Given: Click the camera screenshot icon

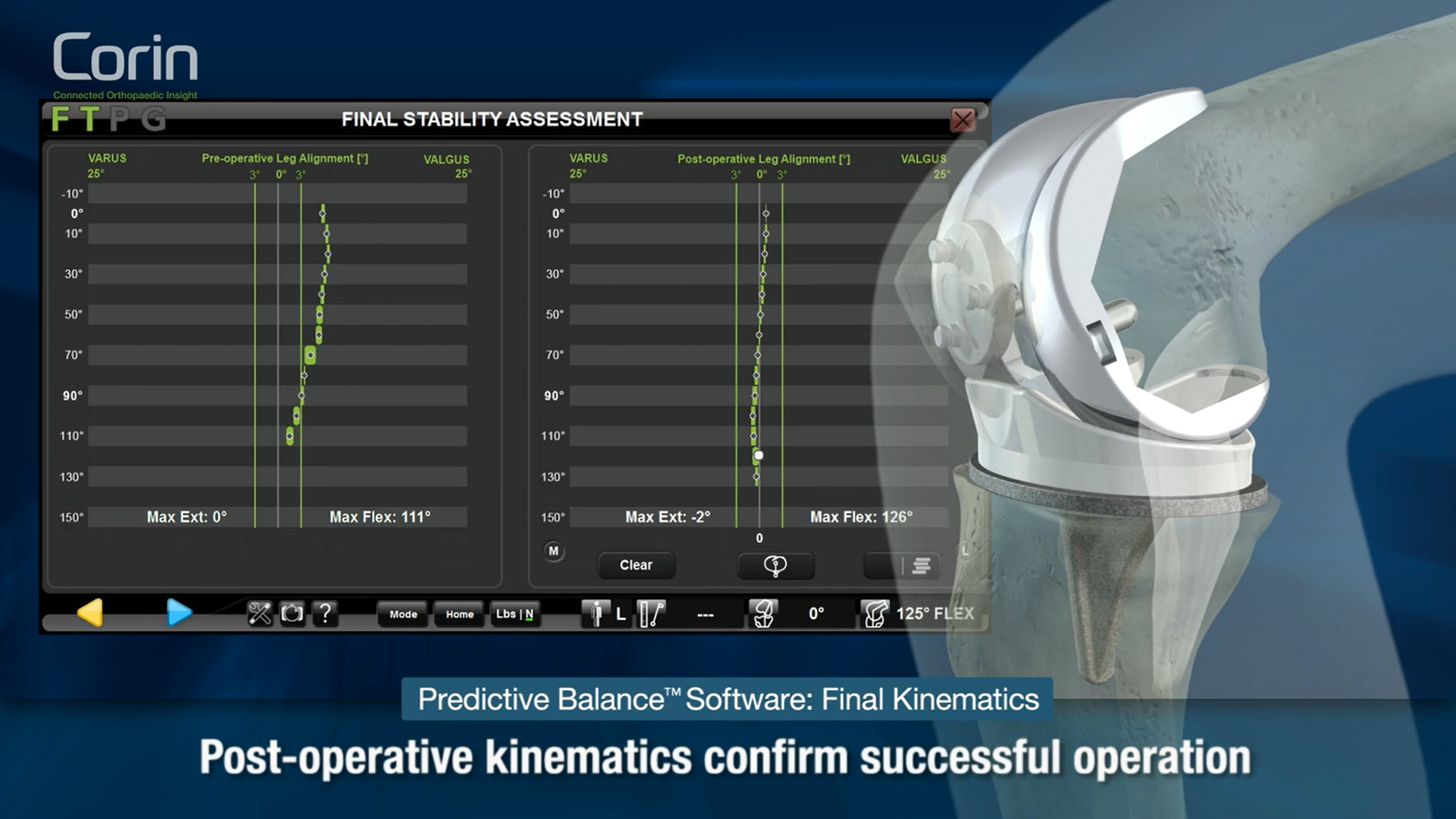Looking at the screenshot, I should [292, 613].
